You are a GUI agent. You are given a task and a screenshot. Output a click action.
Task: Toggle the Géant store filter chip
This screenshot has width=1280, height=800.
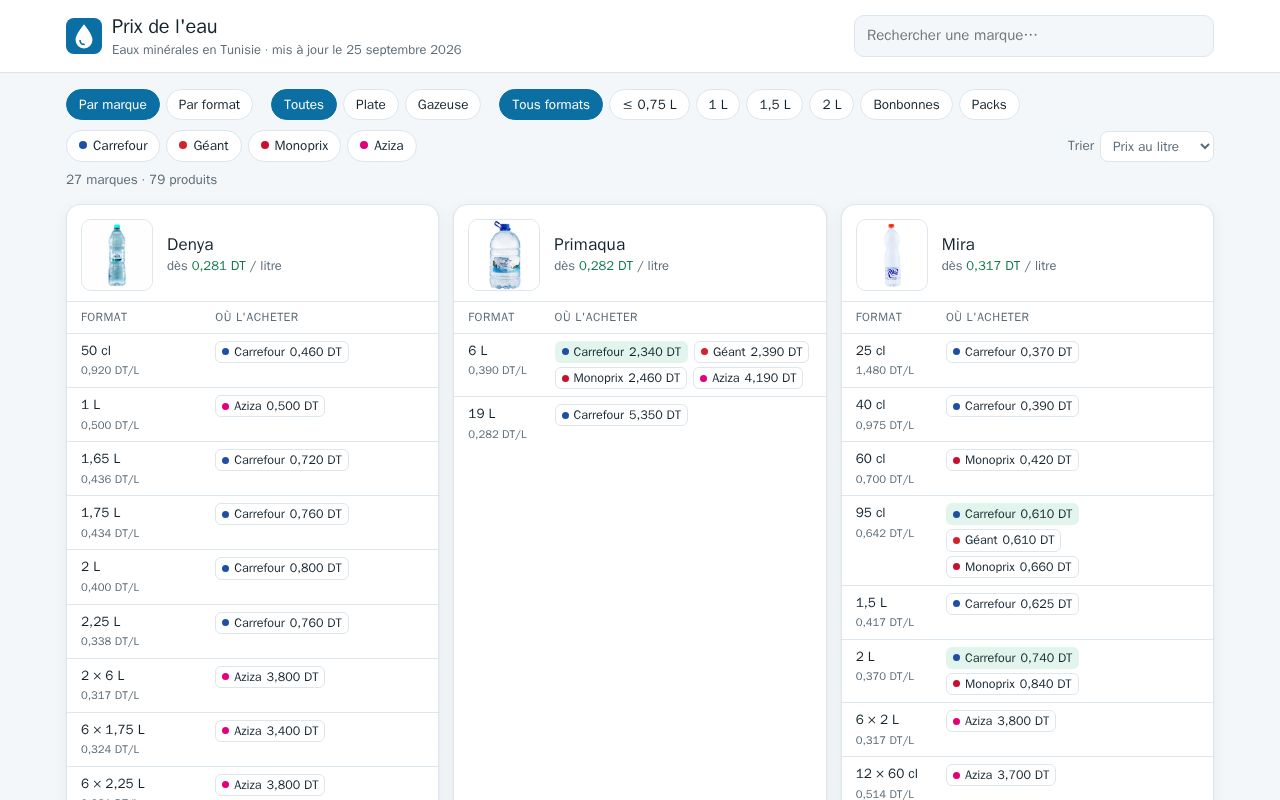pos(204,146)
